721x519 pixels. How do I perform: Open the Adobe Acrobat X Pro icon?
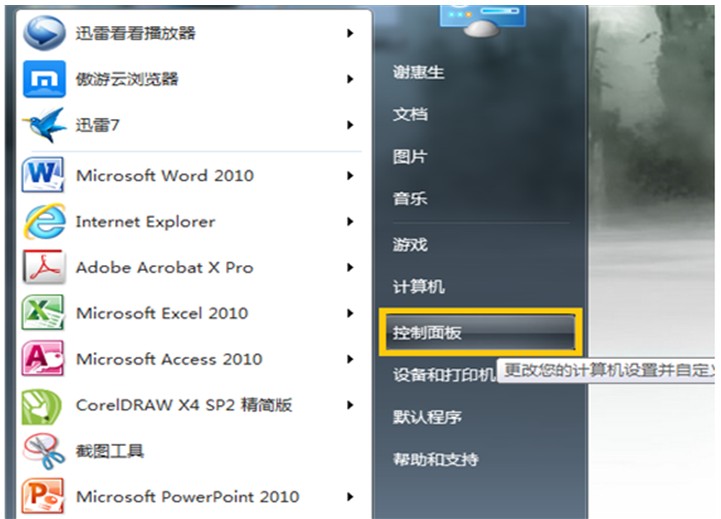[43, 267]
